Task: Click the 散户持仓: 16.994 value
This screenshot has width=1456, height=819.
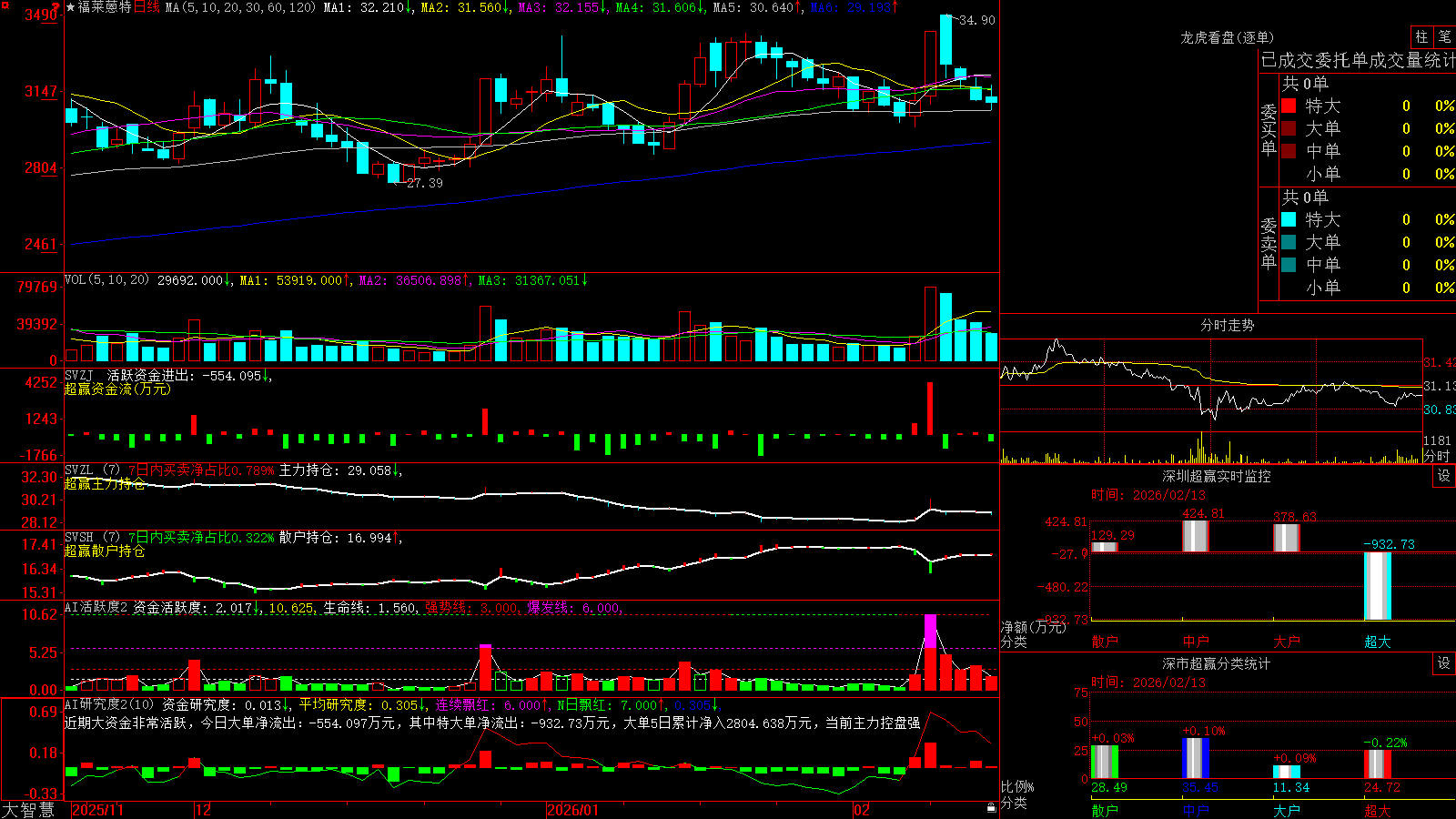Action: tap(339, 538)
